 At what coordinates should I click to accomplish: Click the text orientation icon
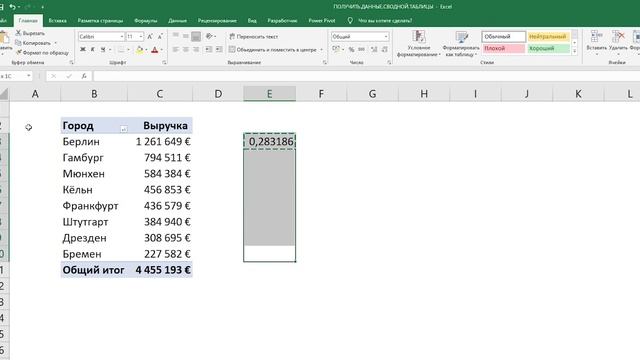(x=209, y=36)
